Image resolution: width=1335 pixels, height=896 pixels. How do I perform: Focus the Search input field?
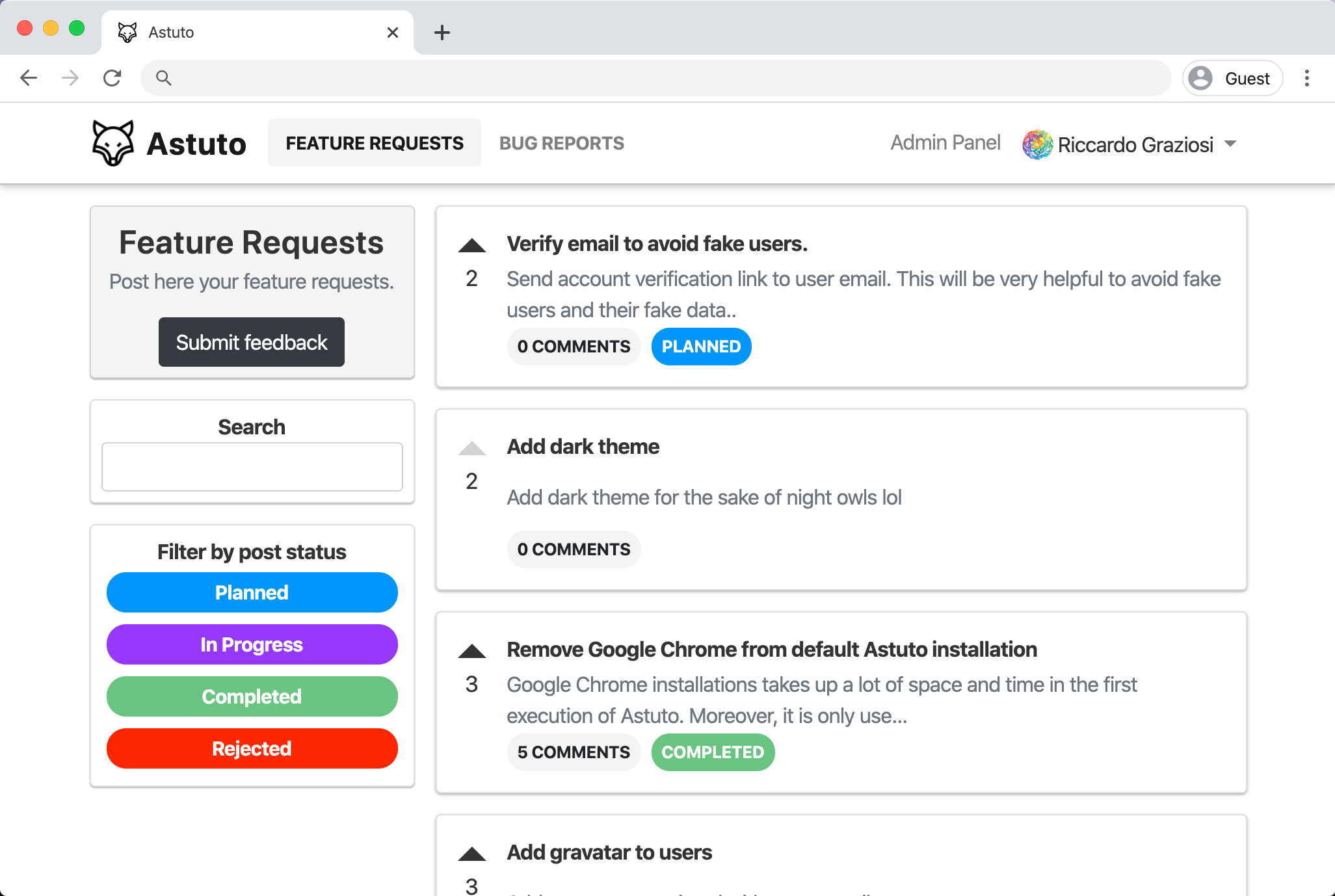coord(252,467)
